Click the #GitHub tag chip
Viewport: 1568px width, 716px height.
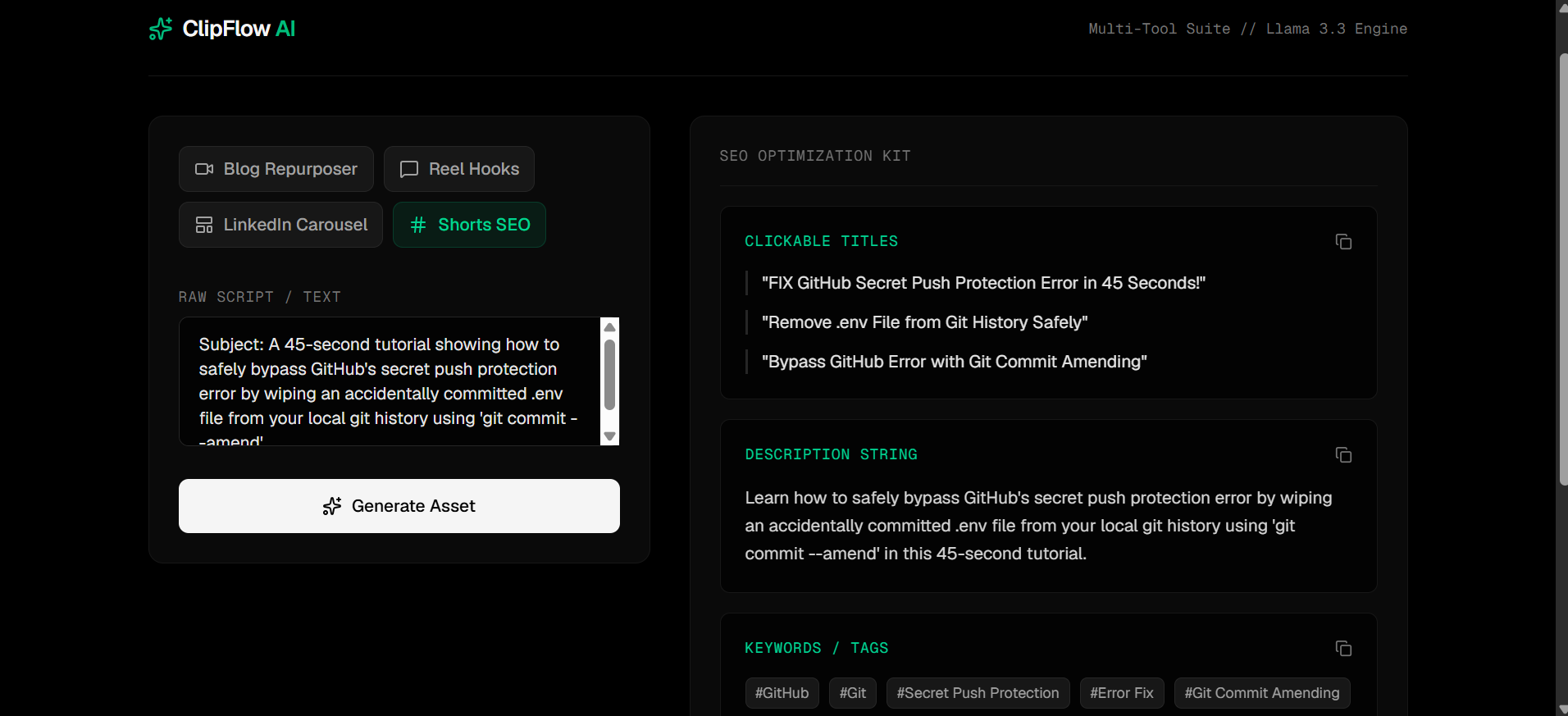[782, 693]
